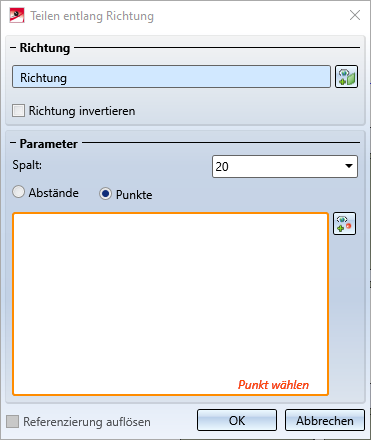
Task: Select the Punkte radio button
Action: [x=105, y=194]
